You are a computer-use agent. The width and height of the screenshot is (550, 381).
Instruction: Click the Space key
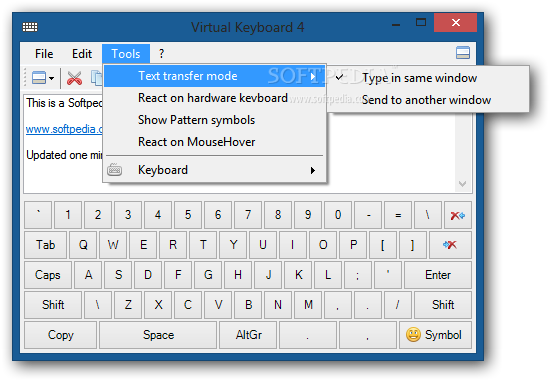[x=158, y=335]
